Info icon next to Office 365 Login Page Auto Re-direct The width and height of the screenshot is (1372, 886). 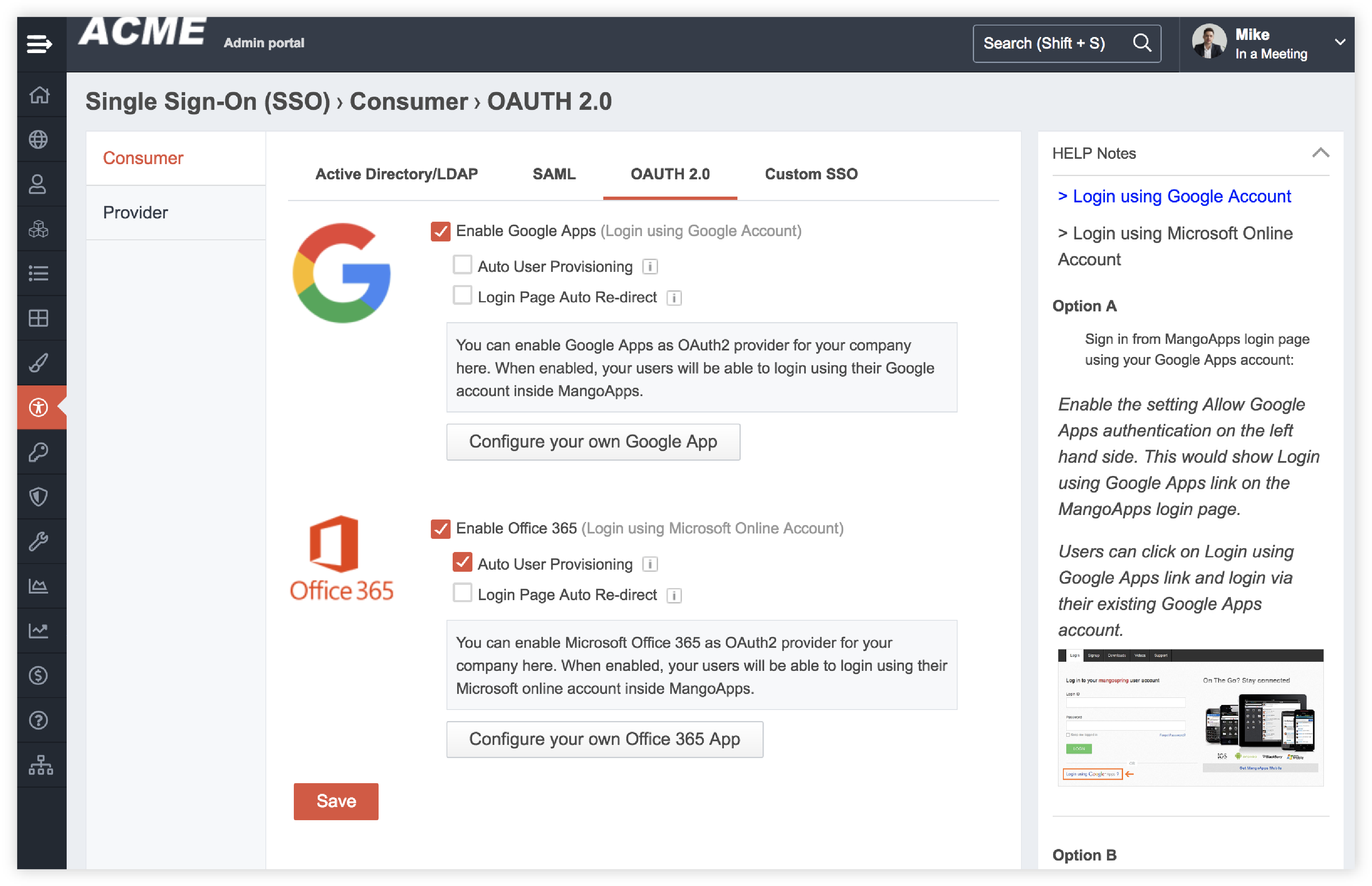[x=674, y=596]
